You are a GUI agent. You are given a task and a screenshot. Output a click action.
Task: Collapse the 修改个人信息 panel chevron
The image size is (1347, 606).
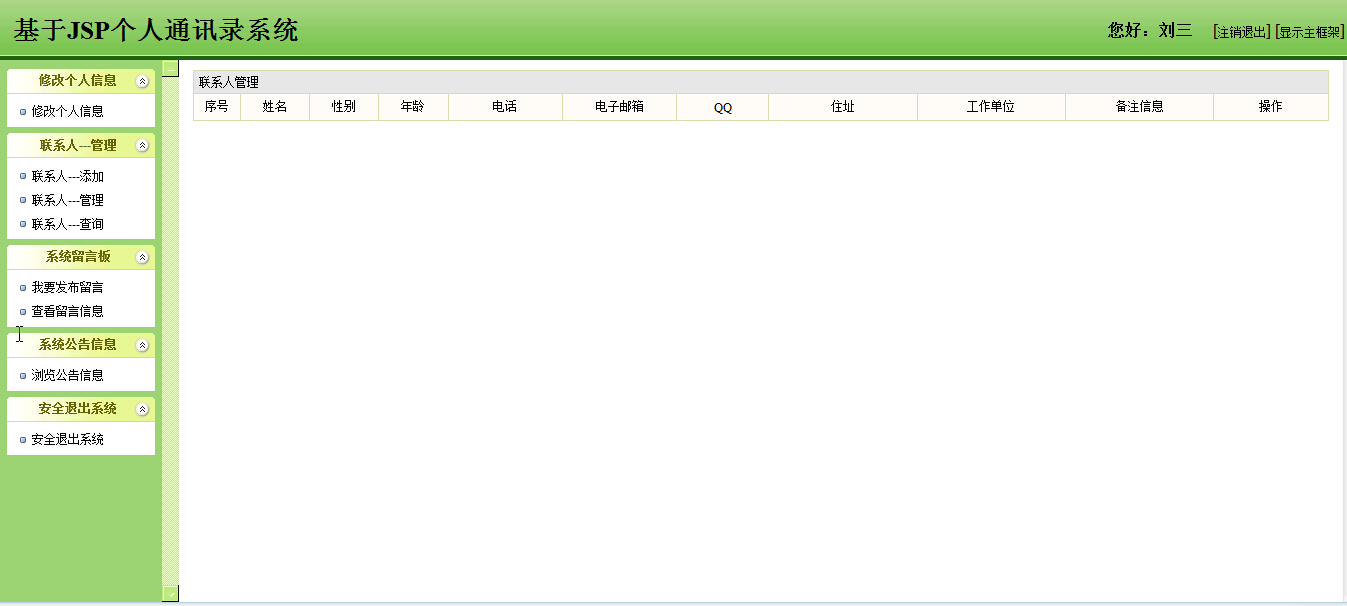point(143,81)
